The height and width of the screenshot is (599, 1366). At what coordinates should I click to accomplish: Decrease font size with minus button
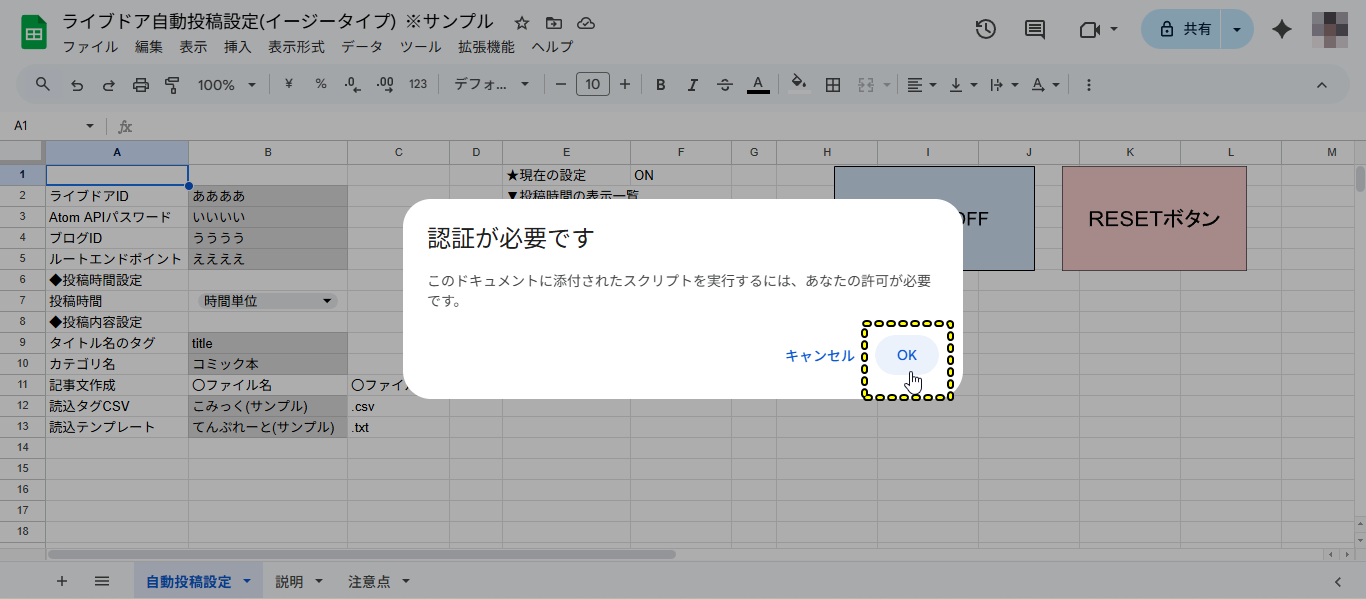click(x=561, y=85)
